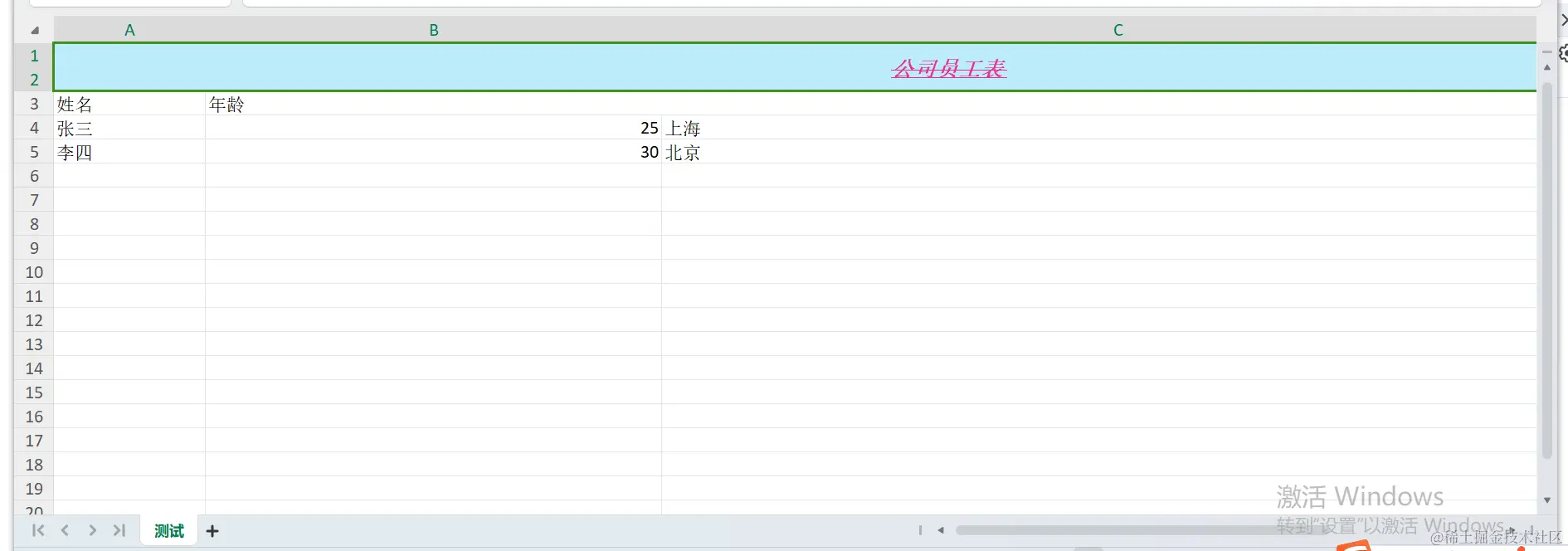The width and height of the screenshot is (1568, 551).
Task: Add a new sheet with plus button
Action: click(212, 531)
